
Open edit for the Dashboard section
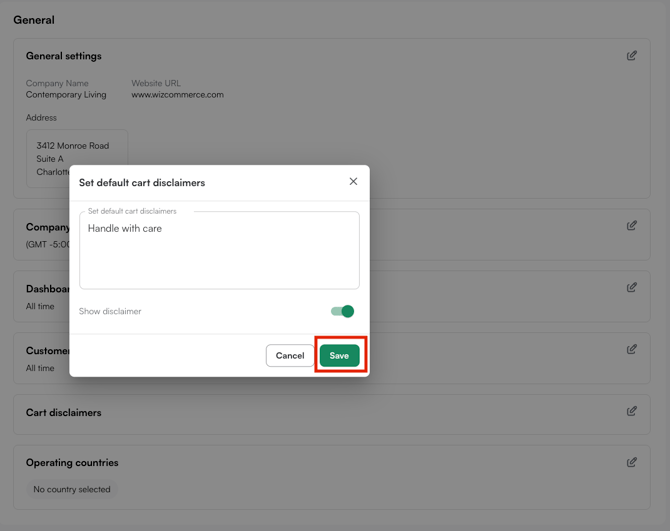click(632, 288)
